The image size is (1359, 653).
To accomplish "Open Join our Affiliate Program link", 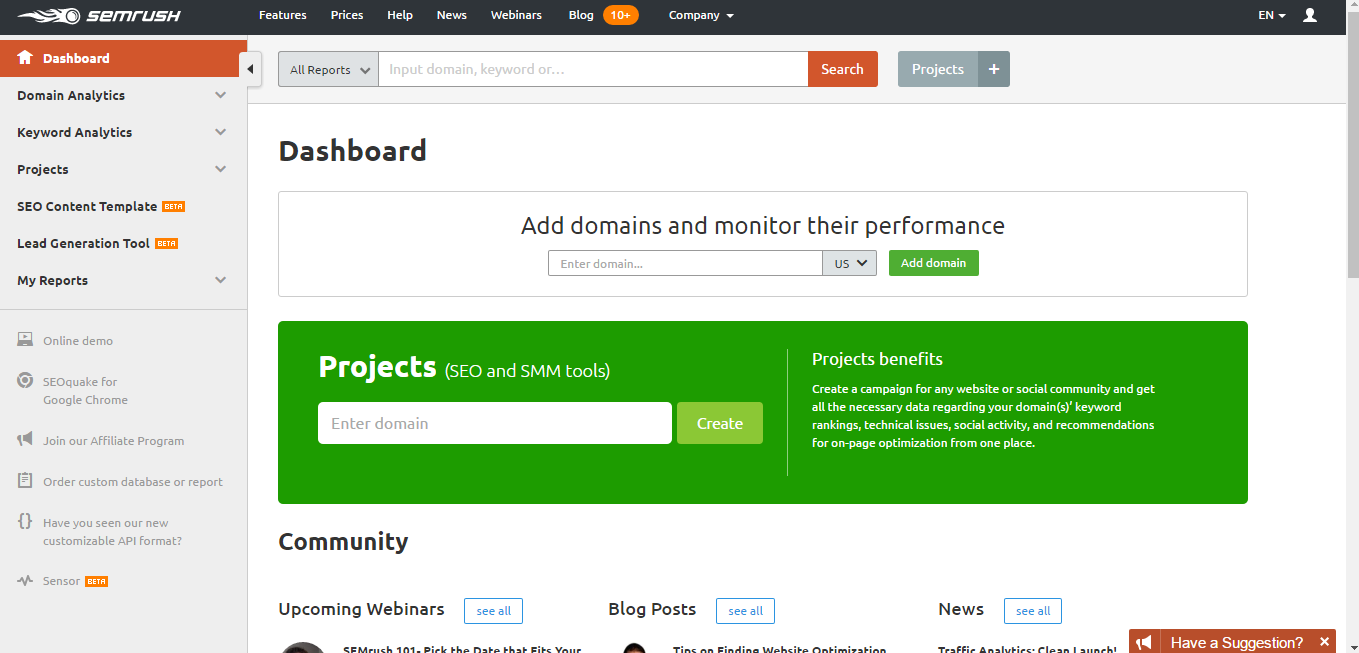I will (113, 440).
